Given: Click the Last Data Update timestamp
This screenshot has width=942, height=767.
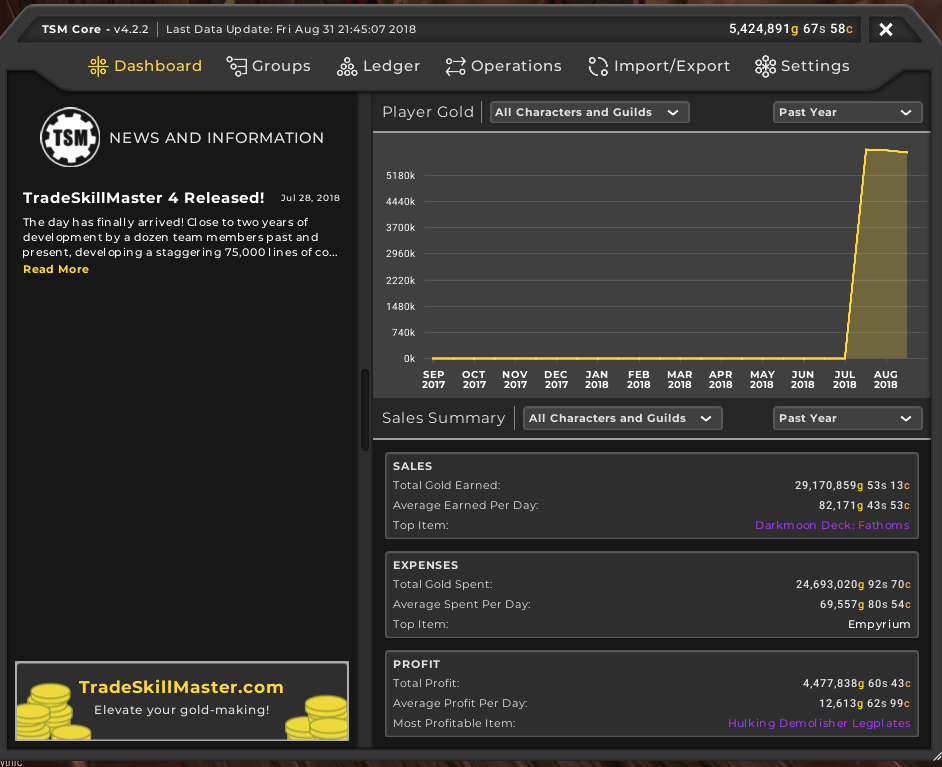Looking at the screenshot, I should 291,29.
